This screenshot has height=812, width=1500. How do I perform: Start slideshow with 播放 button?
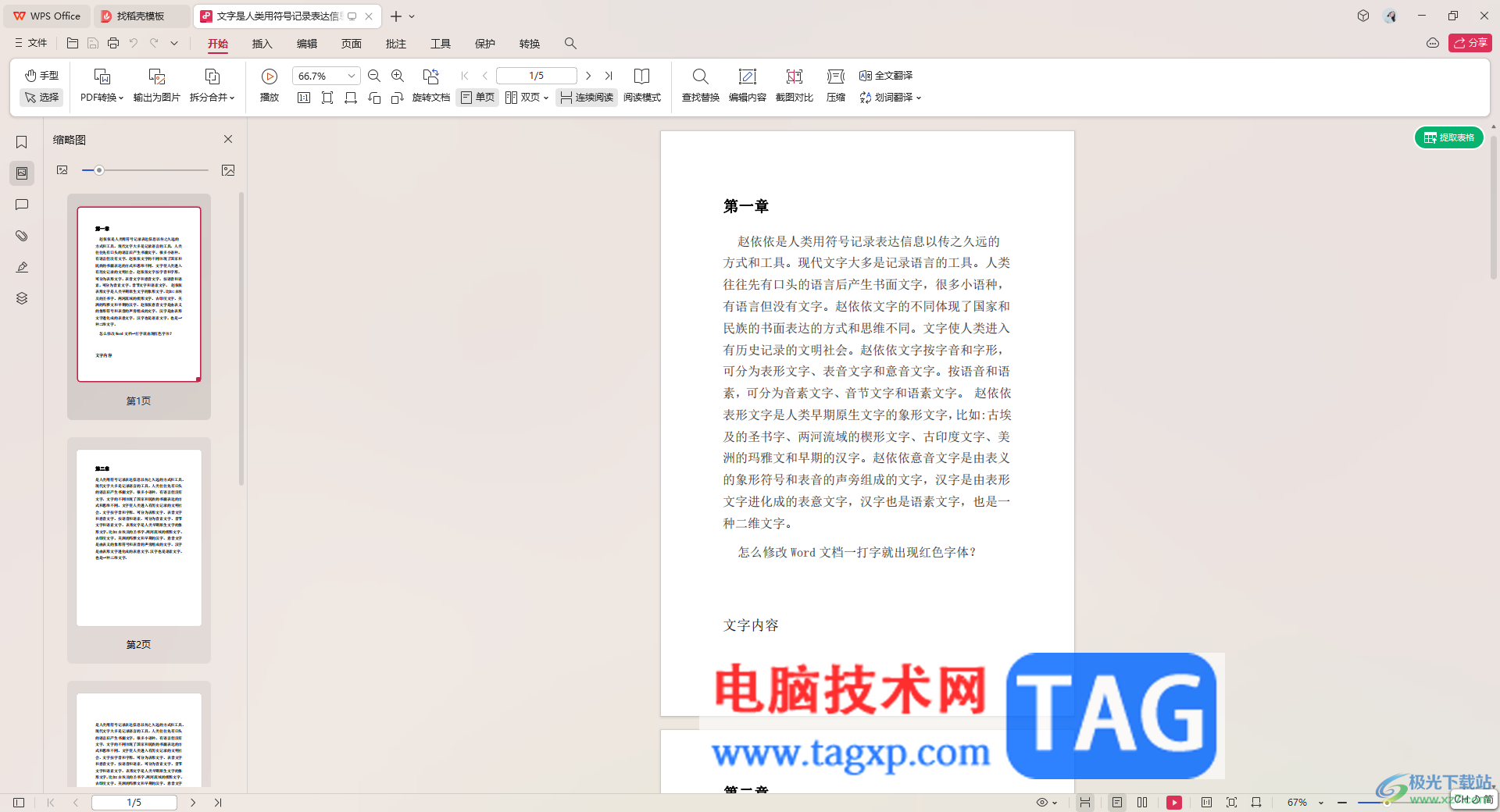tap(270, 84)
